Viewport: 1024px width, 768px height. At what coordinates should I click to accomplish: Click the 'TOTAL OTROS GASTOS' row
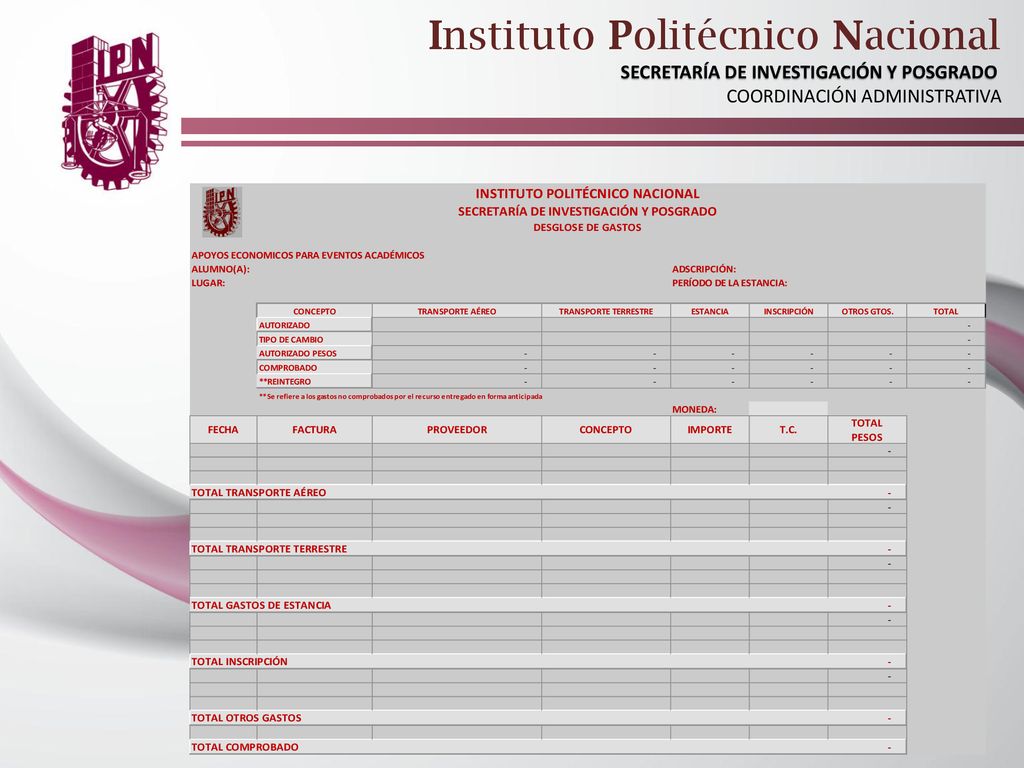pos(548,718)
